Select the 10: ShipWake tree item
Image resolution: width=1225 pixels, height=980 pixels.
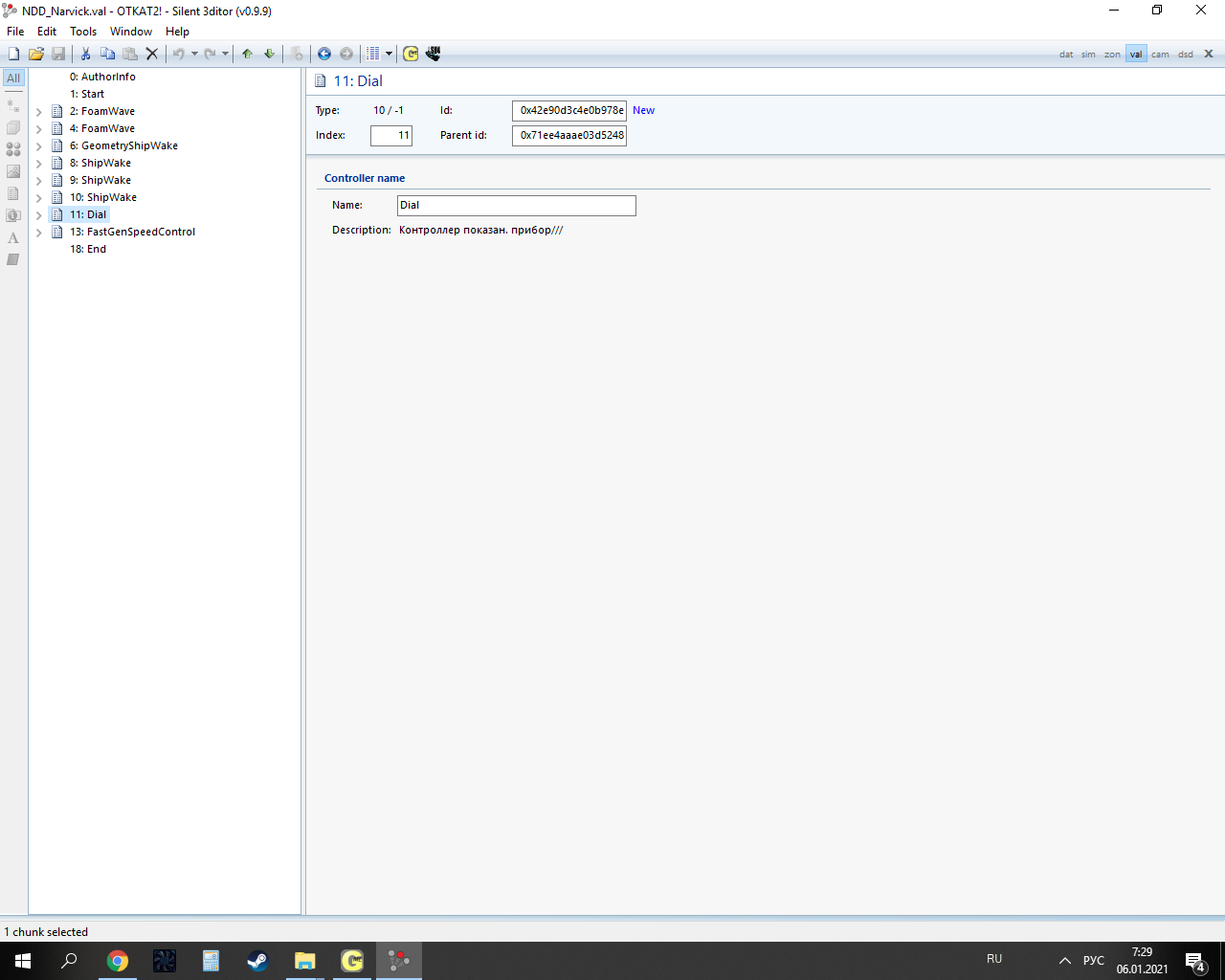(103, 197)
